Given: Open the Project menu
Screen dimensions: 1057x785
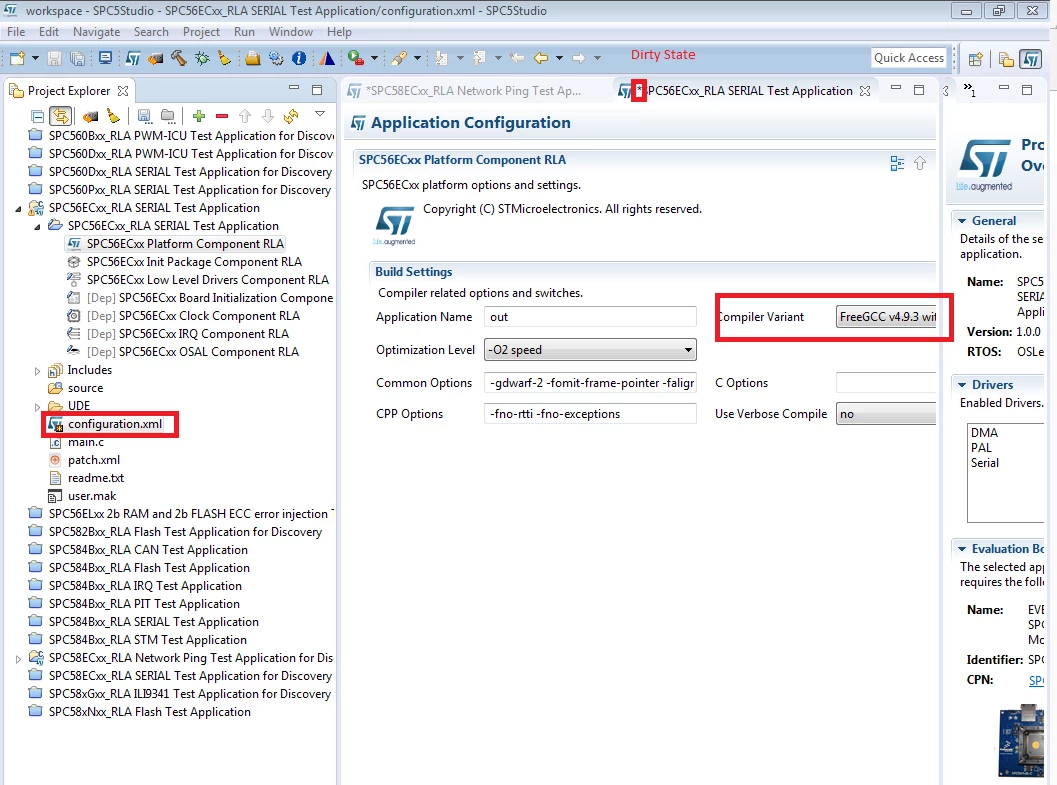Looking at the screenshot, I should (201, 32).
